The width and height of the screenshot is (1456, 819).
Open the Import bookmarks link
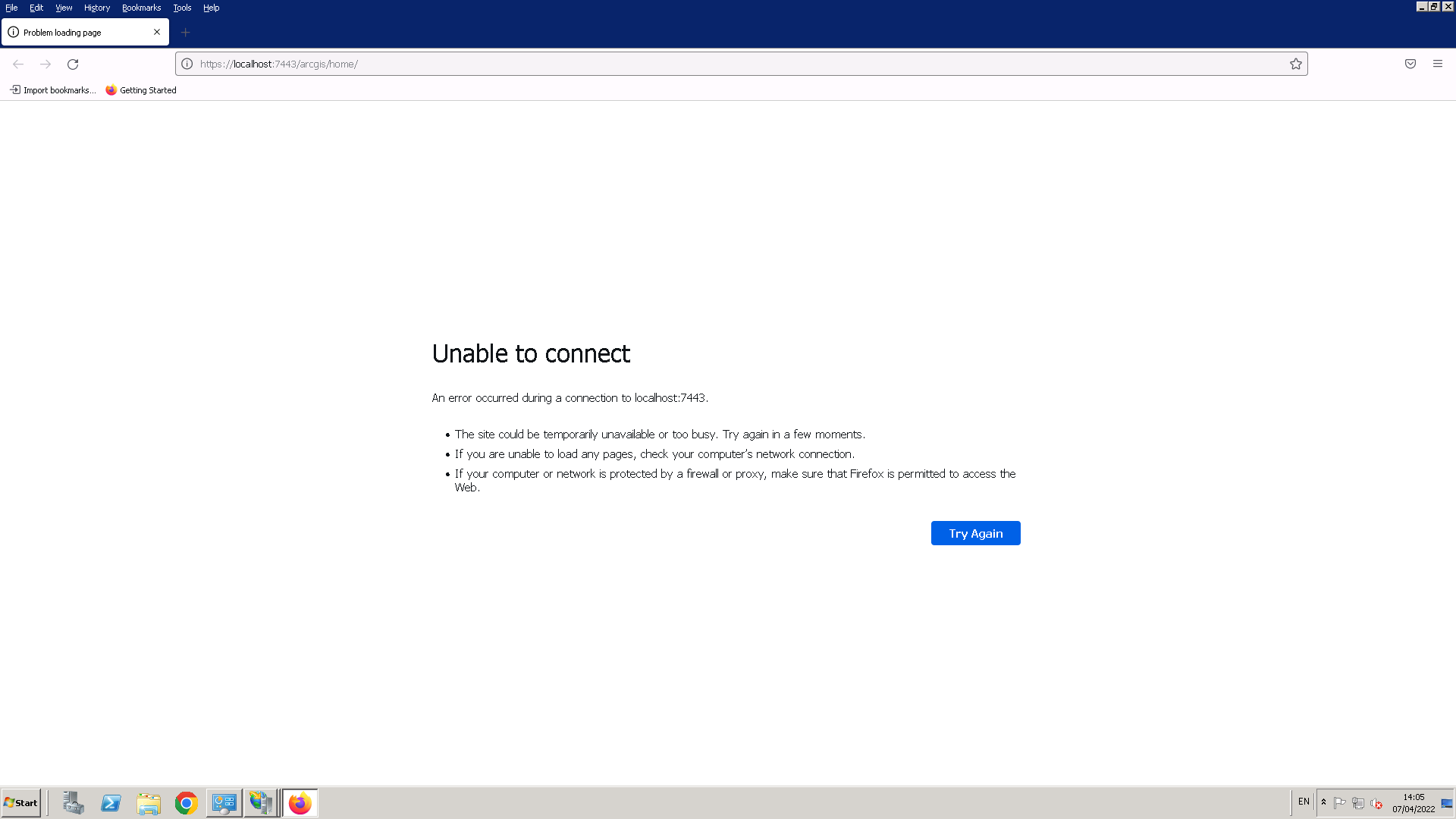[x=52, y=89]
